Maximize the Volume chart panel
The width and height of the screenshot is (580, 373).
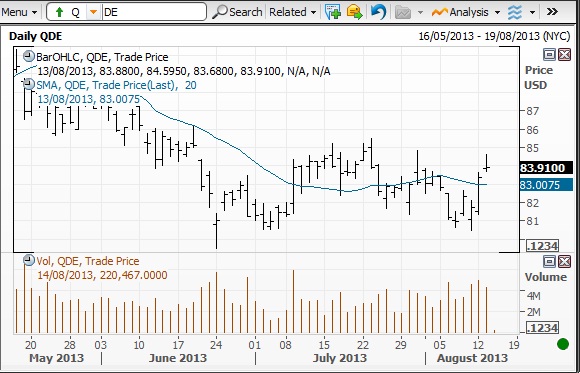(549, 262)
